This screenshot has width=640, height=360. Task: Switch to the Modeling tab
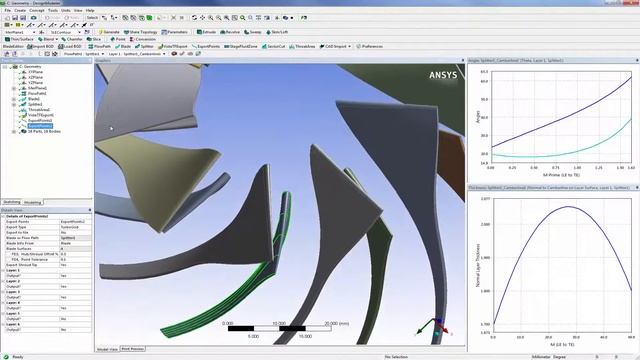(32, 202)
